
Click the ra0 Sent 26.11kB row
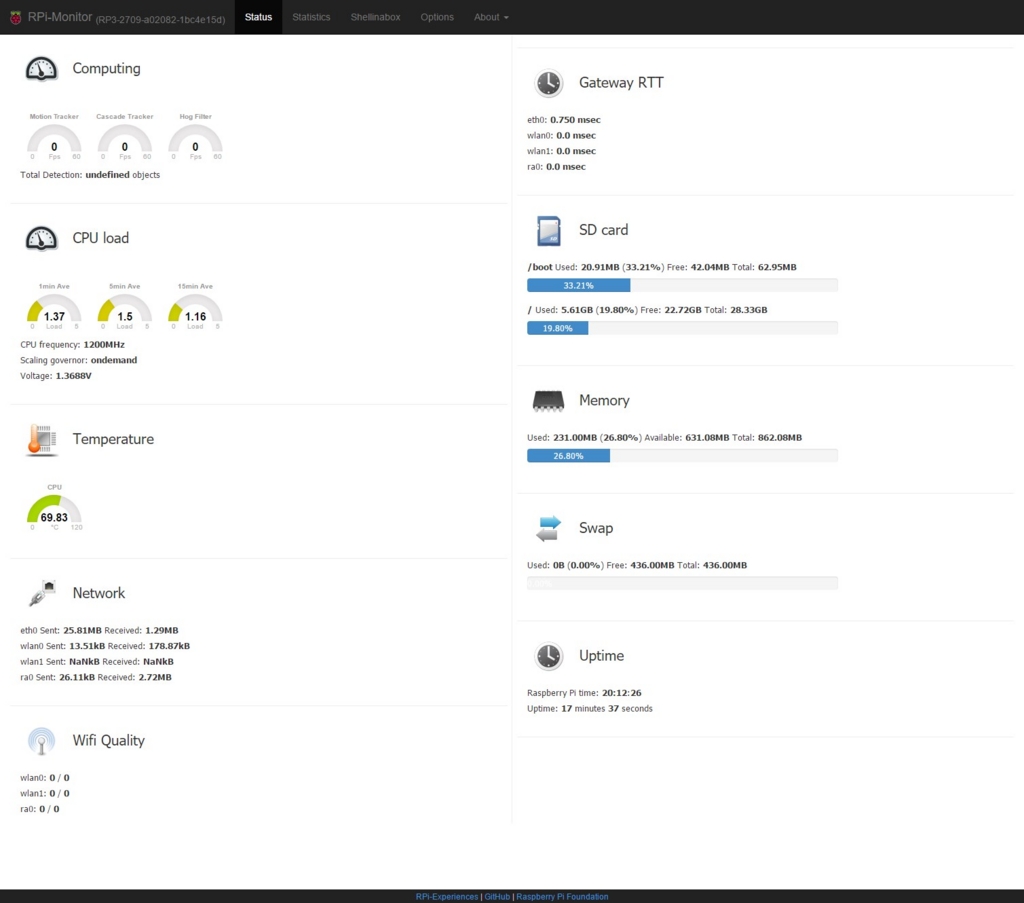click(96, 678)
